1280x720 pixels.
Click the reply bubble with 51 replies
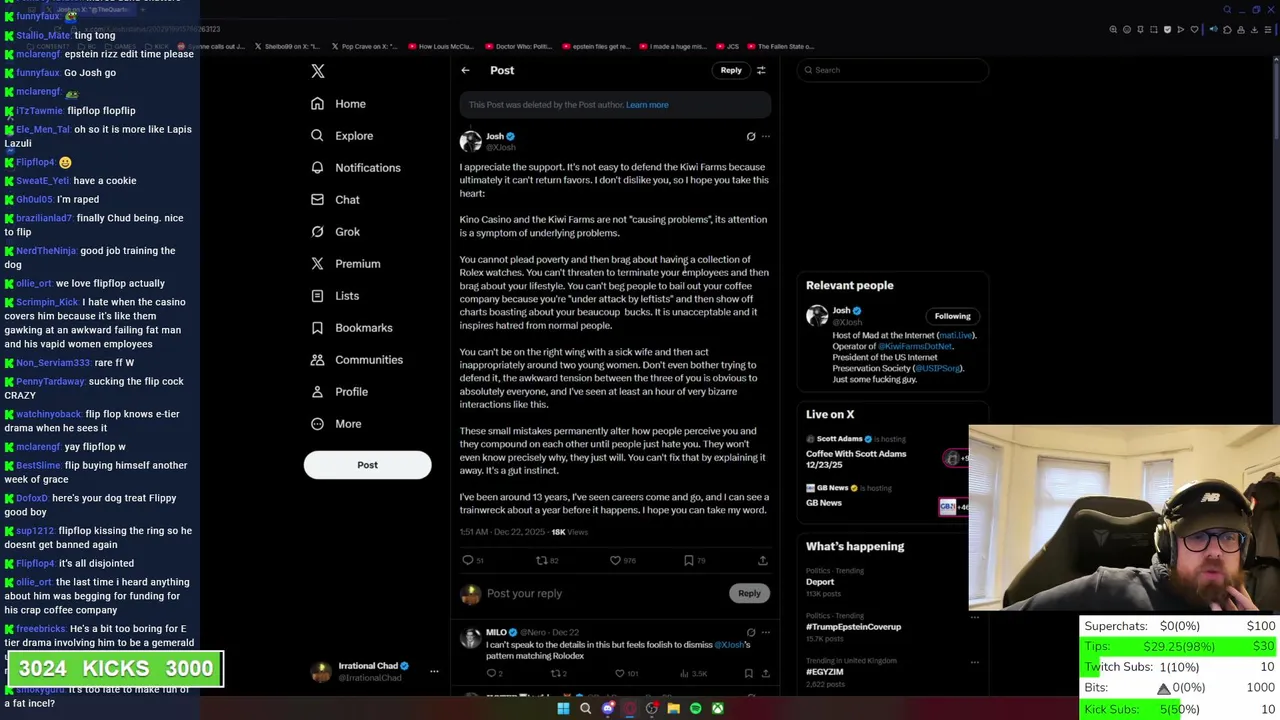click(473, 560)
